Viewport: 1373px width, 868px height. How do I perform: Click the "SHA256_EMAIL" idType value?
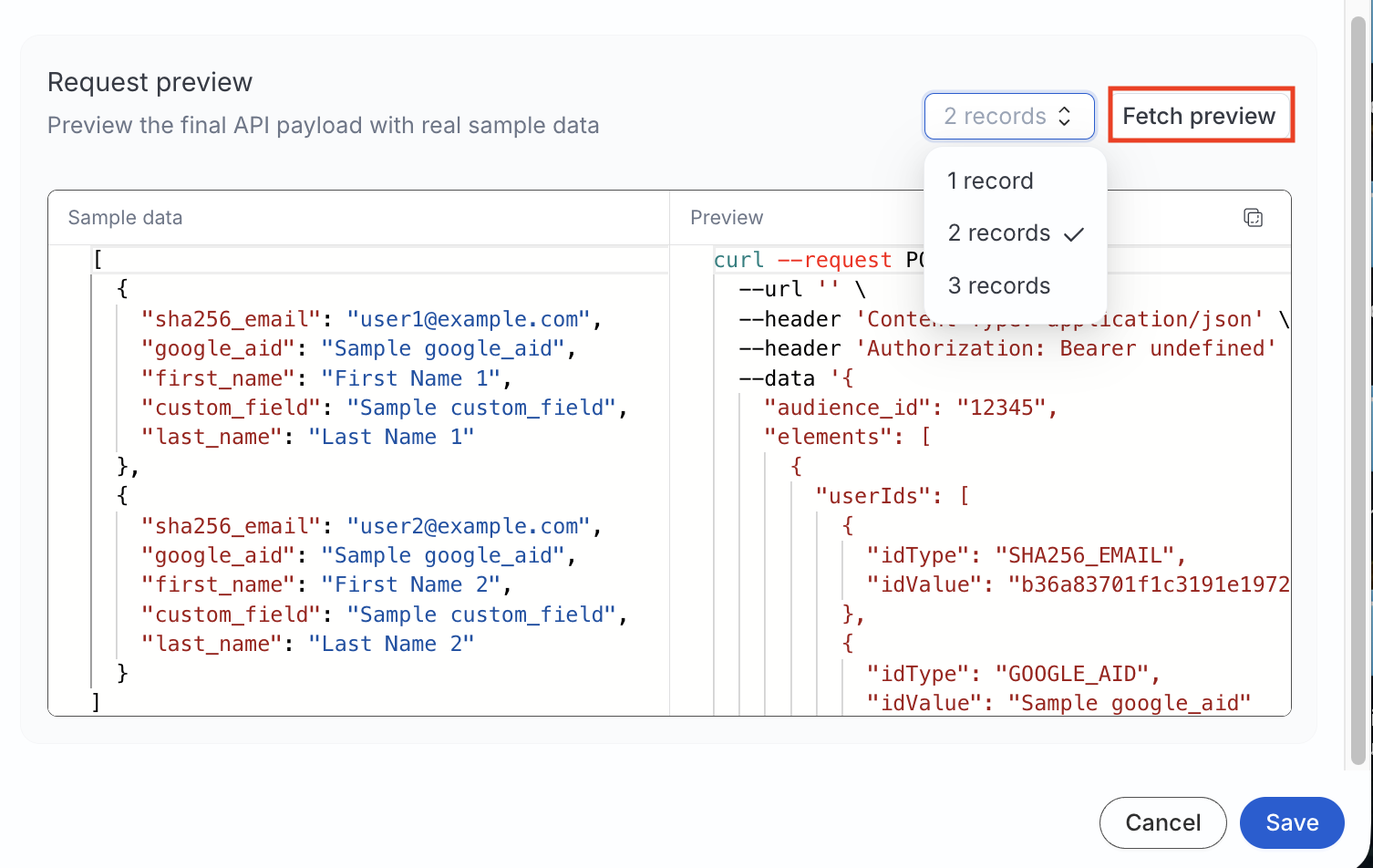(1085, 555)
